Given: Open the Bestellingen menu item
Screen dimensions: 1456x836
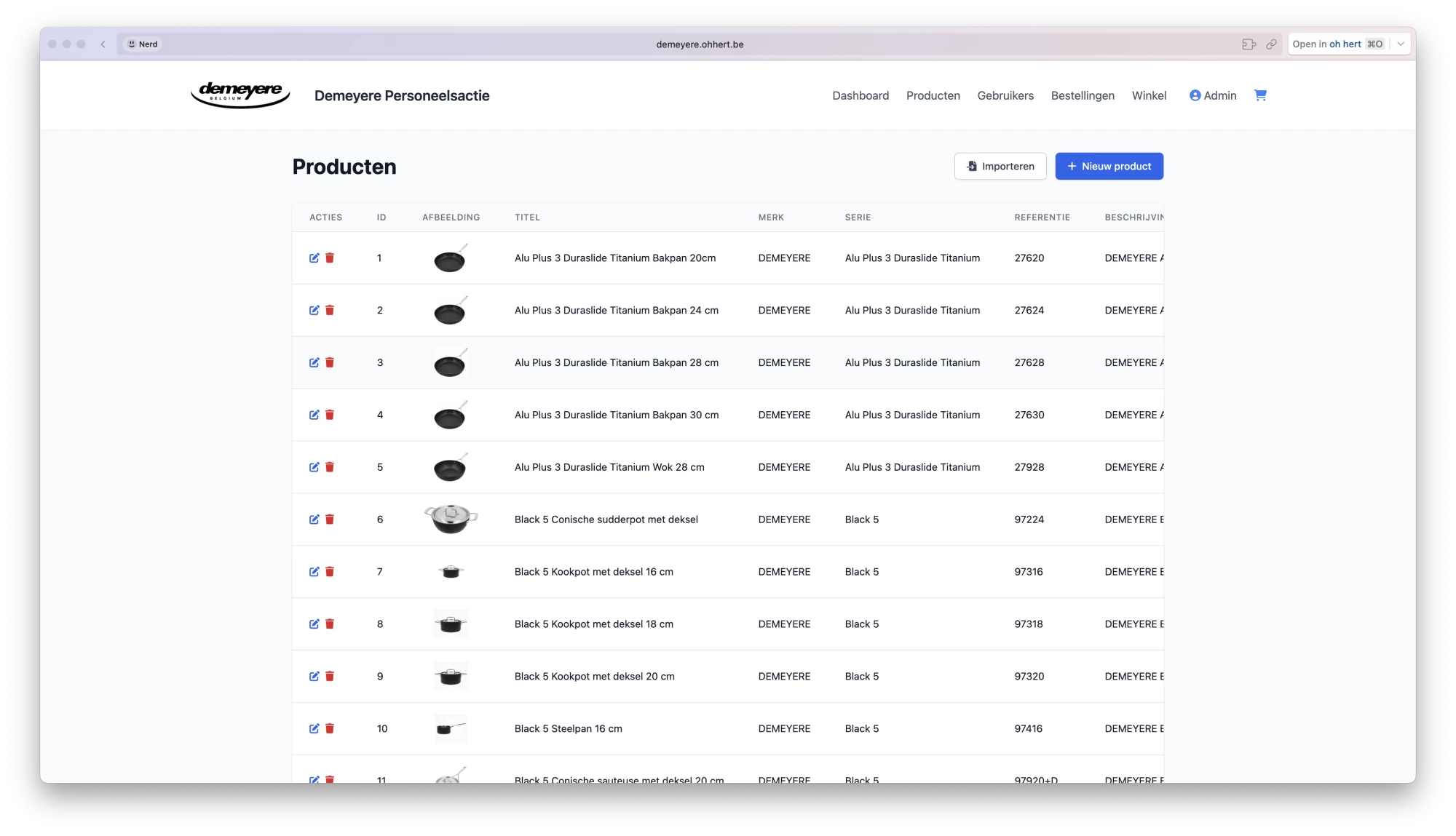Looking at the screenshot, I should click(x=1083, y=95).
